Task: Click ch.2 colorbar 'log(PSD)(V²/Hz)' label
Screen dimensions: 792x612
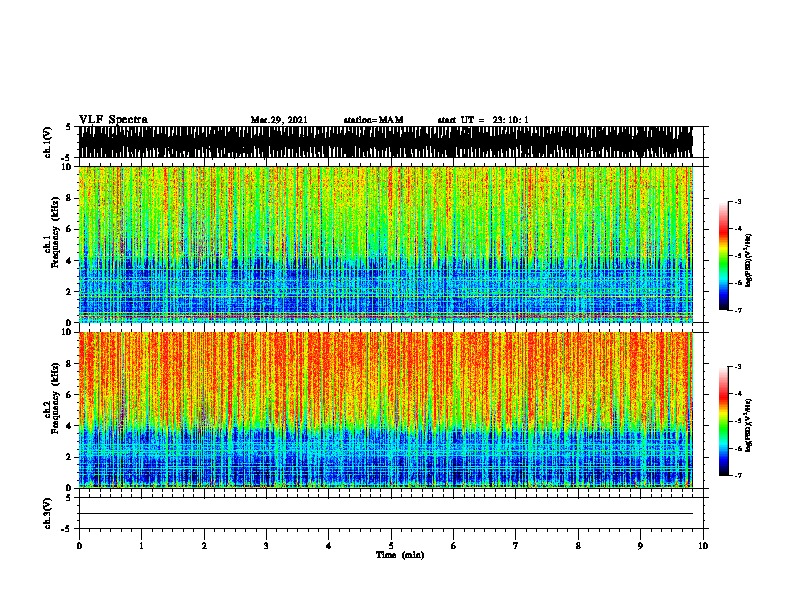Action: click(749, 425)
